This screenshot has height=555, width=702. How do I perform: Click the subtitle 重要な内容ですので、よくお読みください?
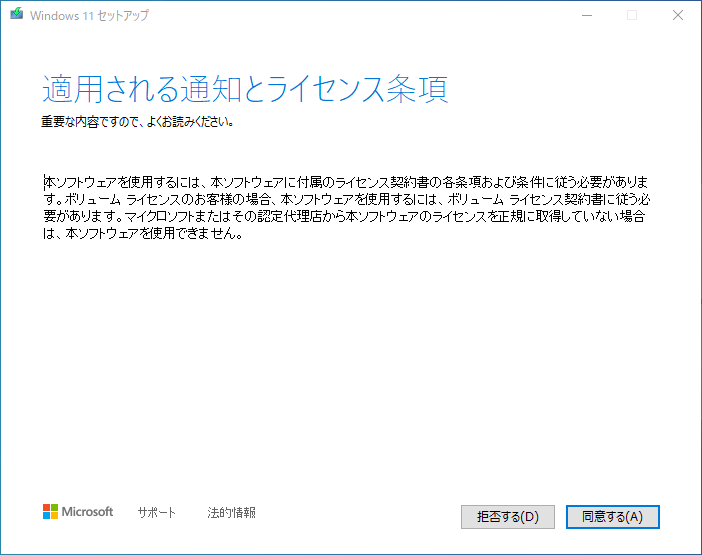pyautogui.click(x=137, y=122)
